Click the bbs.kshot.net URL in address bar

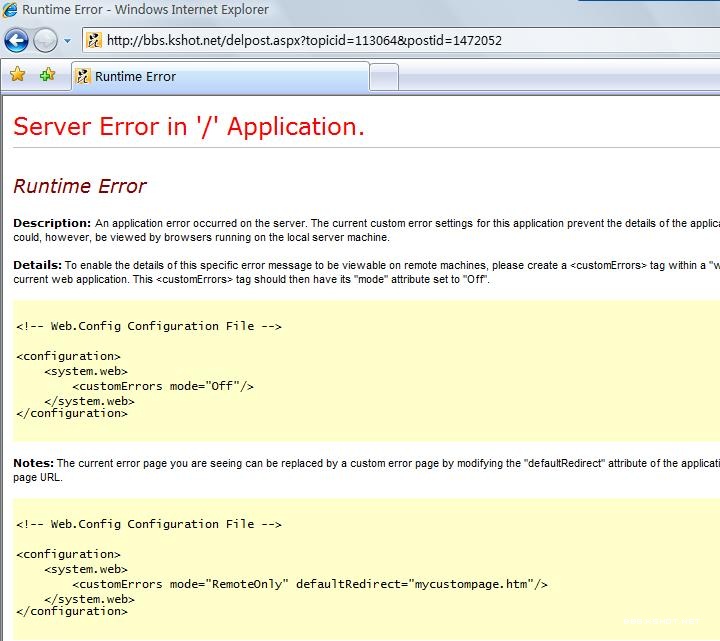[x=304, y=40]
